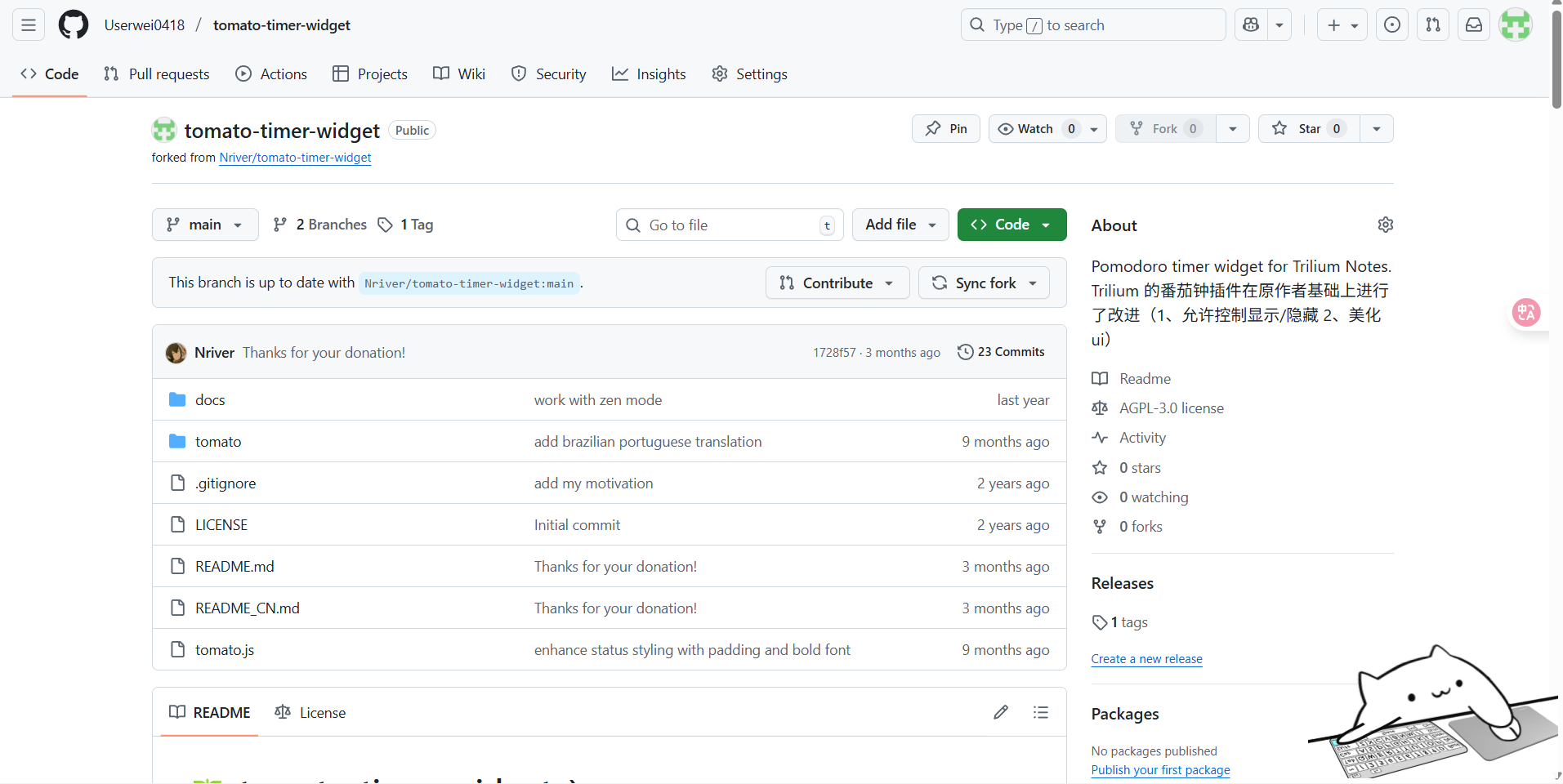Edit repository About details gear icon
The width and height of the screenshot is (1563, 784).
pyautogui.click(x=1386, y=225)
